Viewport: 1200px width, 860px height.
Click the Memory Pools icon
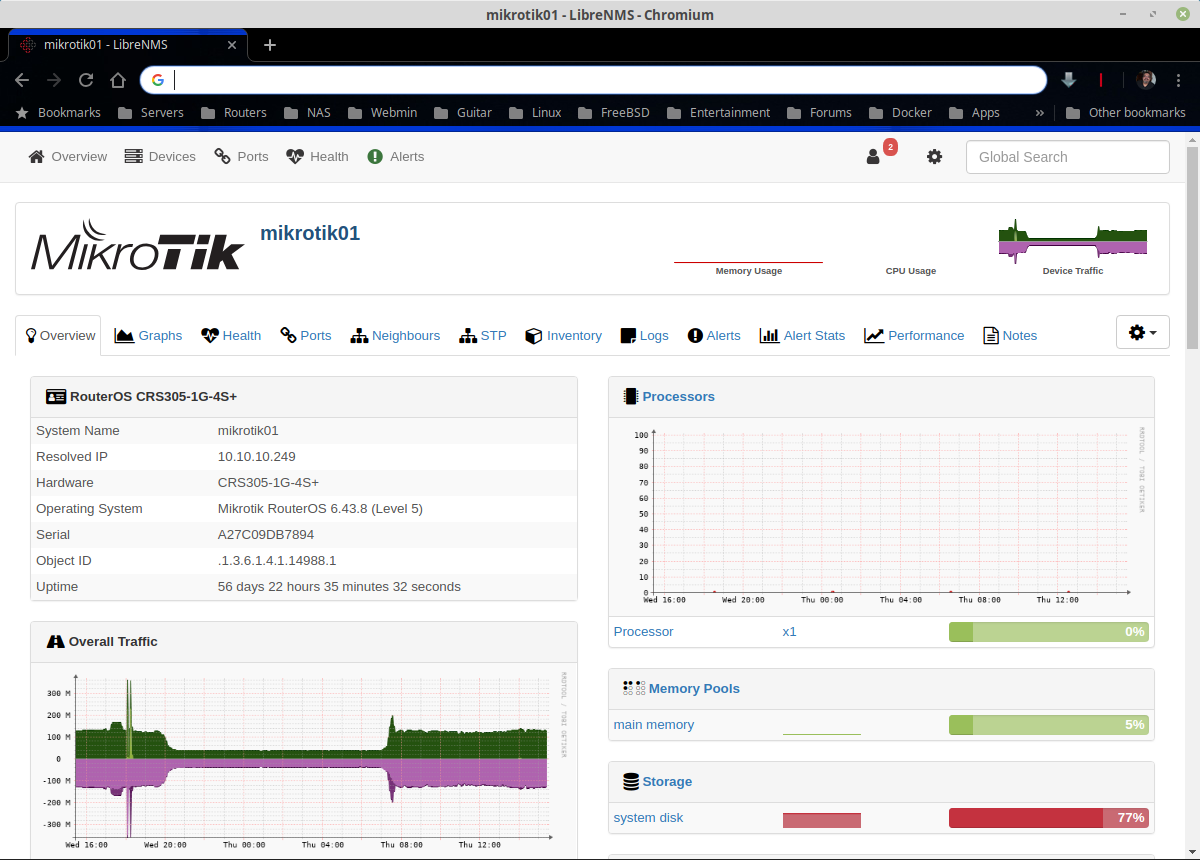pos(633,688)
